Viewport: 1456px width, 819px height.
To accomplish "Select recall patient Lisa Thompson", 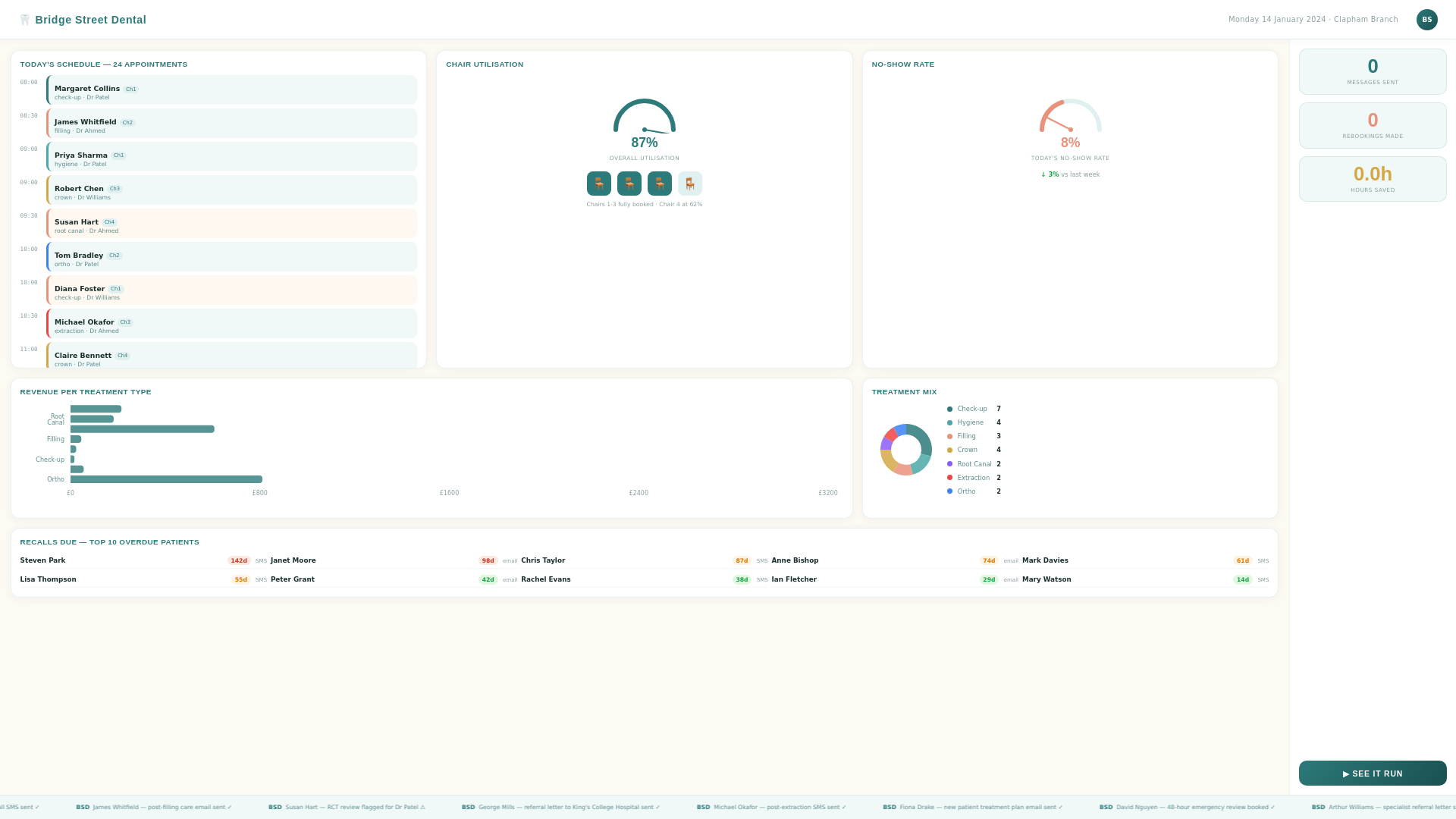I will tap(48, 579).
